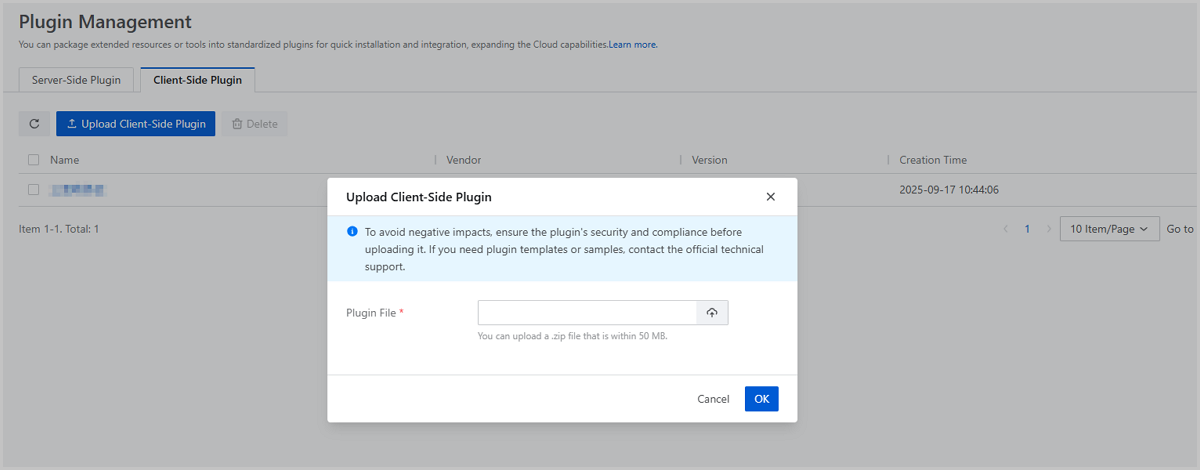Click the blue info icon in notice
Viewport: 1200px width, 470px height.
click(x=352, y=231)
